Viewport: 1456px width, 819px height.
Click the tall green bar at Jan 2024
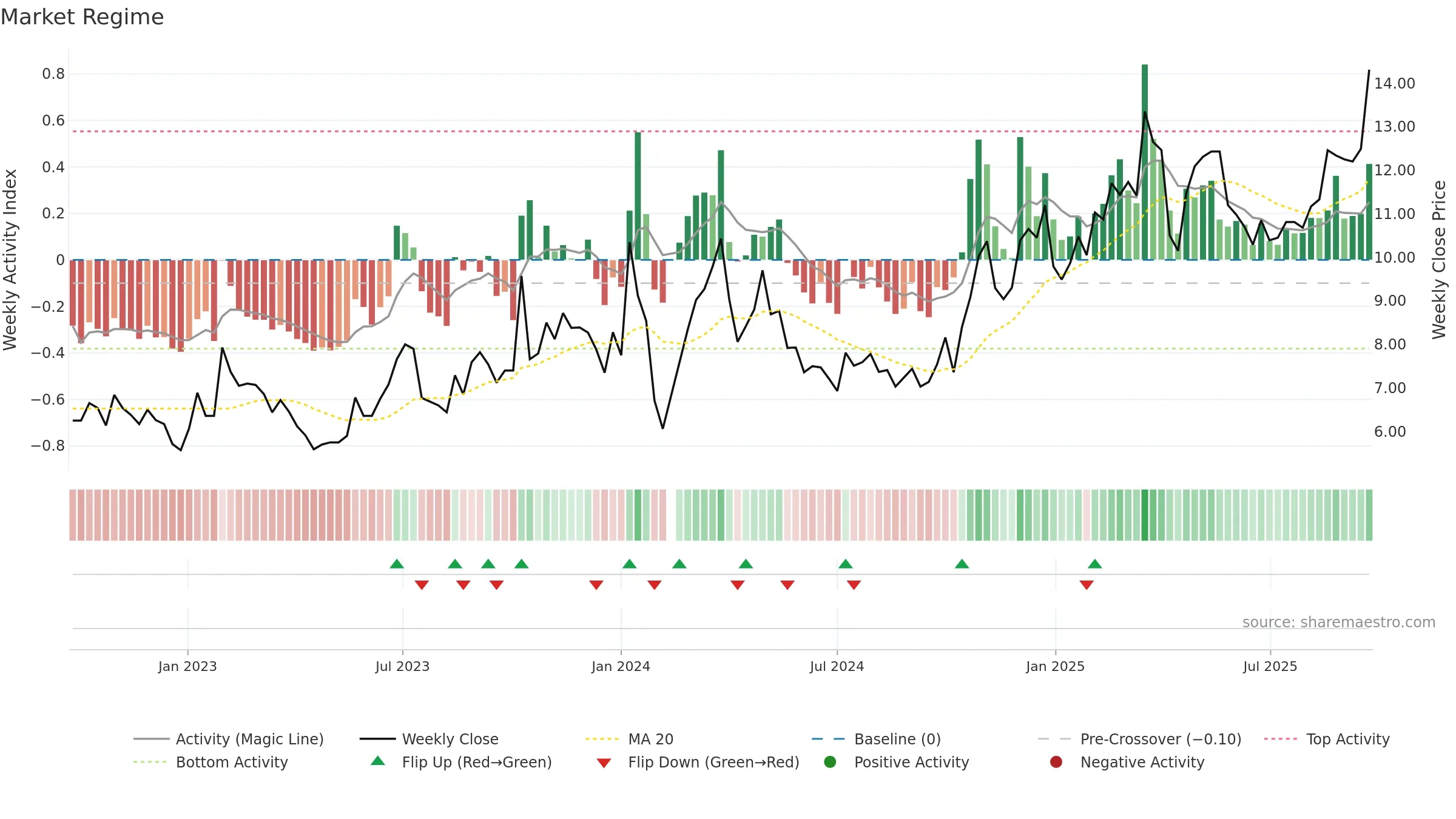[x=638, y=196]
